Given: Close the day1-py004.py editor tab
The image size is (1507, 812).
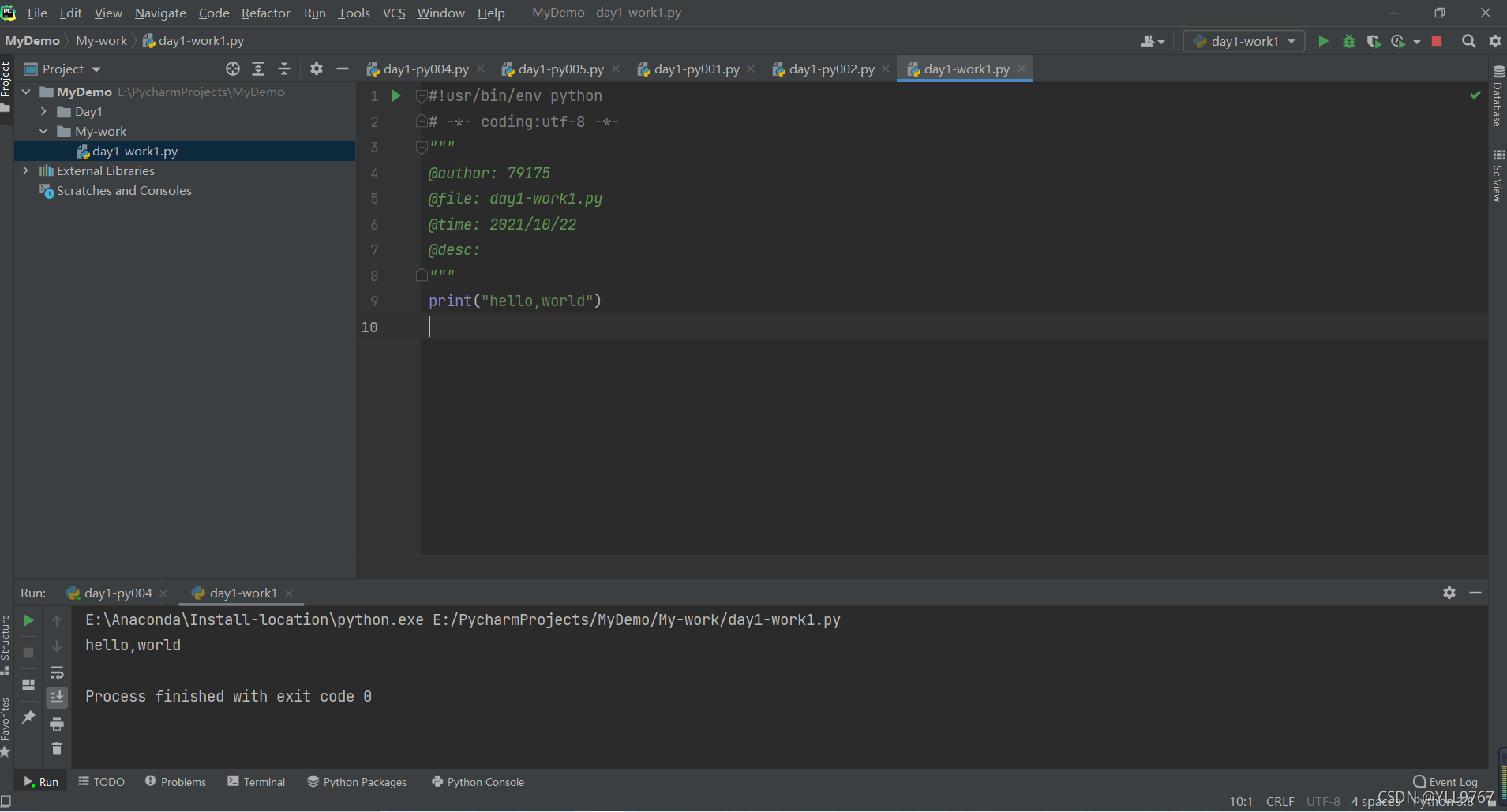Looking at the screenshot, I should click(481, 69).
